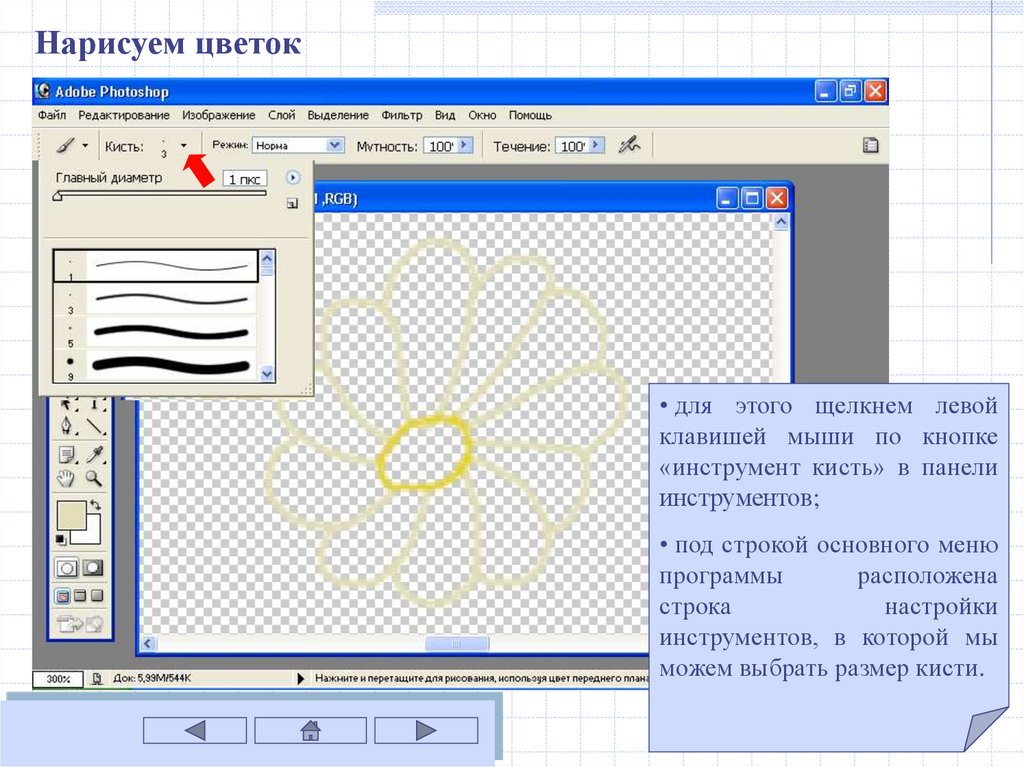Enable the airbrush option icon
Screen dimensions: 1024x767
point(628,145)
